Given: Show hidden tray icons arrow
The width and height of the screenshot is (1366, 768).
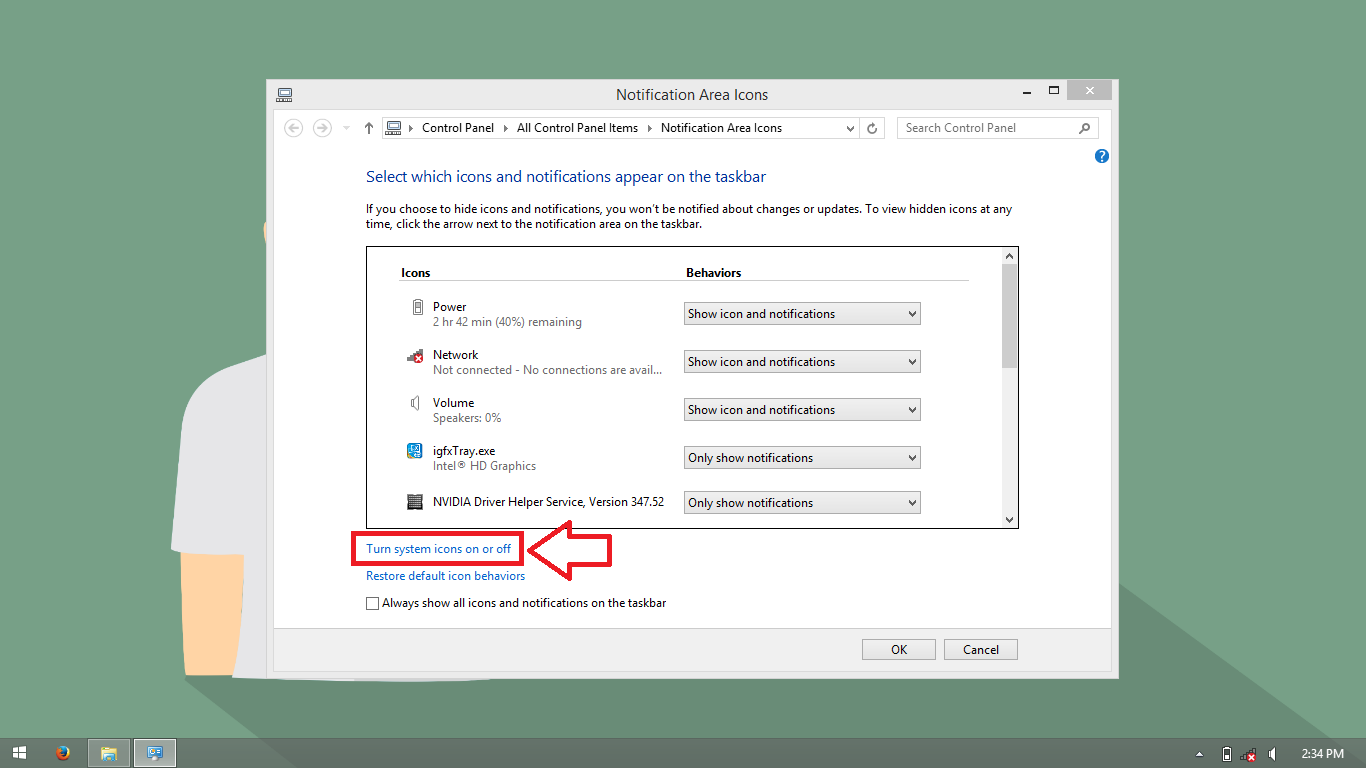Looking at the screenshot, I should pyautogui.click(x=1200, y=754).
